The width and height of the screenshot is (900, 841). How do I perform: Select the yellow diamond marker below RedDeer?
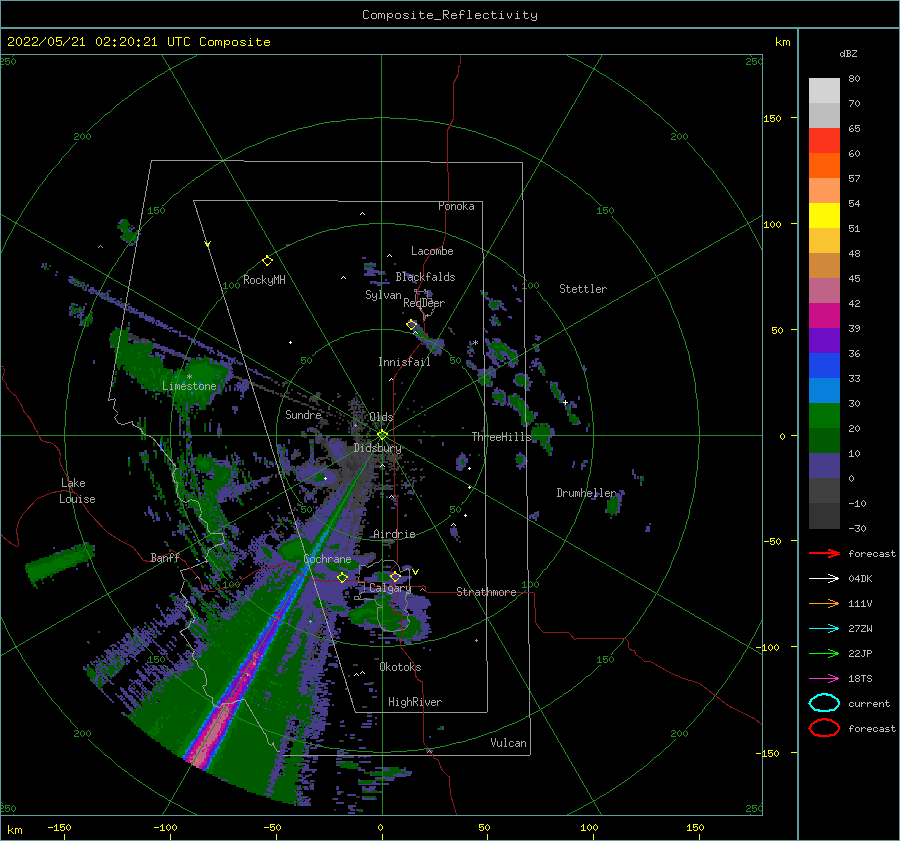(411, 325)
